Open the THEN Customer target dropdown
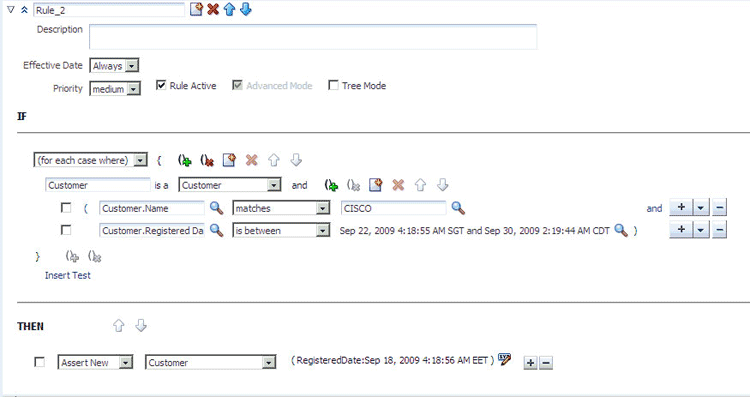 pos(211,363)
